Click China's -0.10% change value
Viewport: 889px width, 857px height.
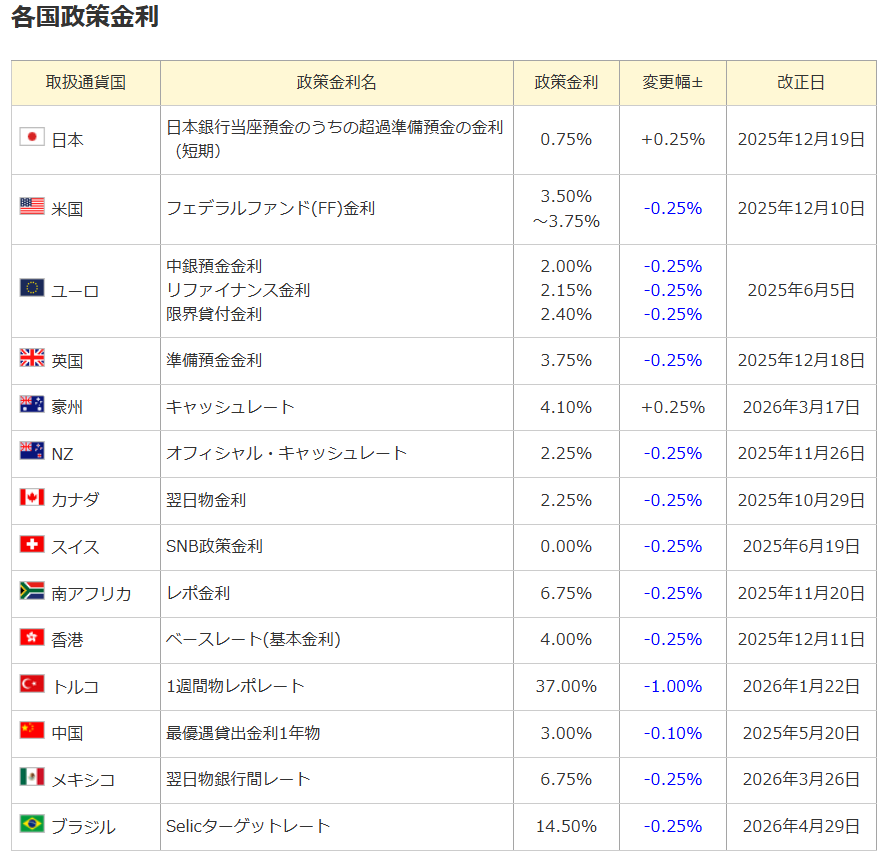673,733
